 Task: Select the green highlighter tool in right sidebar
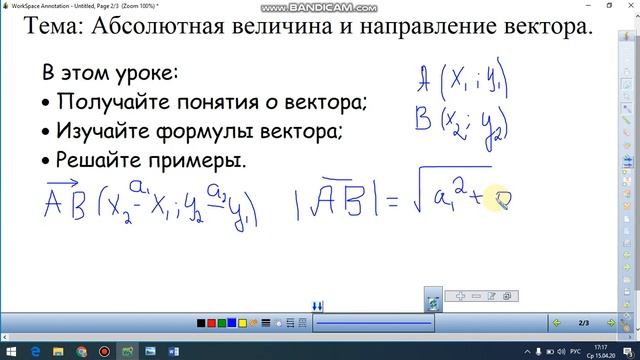627,120
